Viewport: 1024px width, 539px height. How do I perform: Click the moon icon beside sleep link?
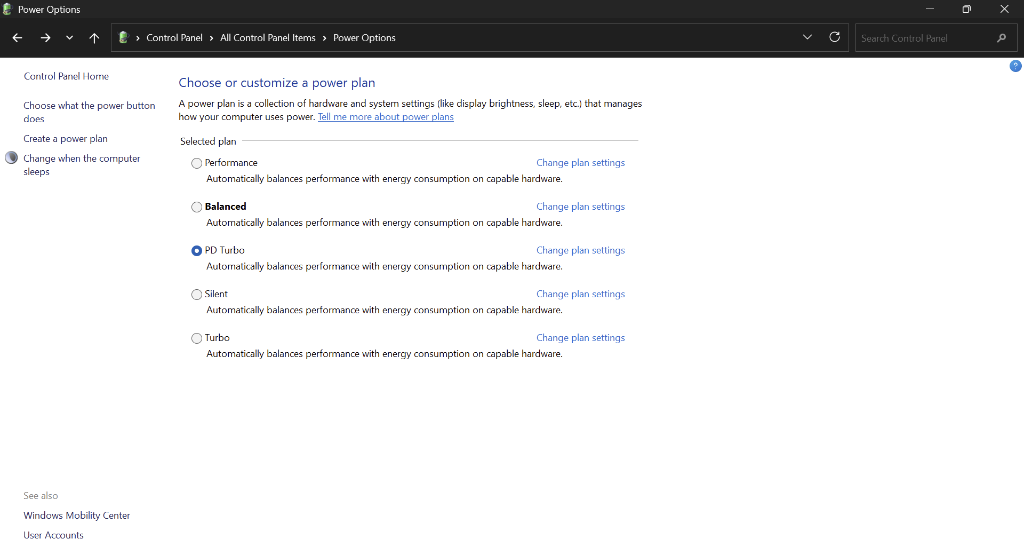(11, 157)
